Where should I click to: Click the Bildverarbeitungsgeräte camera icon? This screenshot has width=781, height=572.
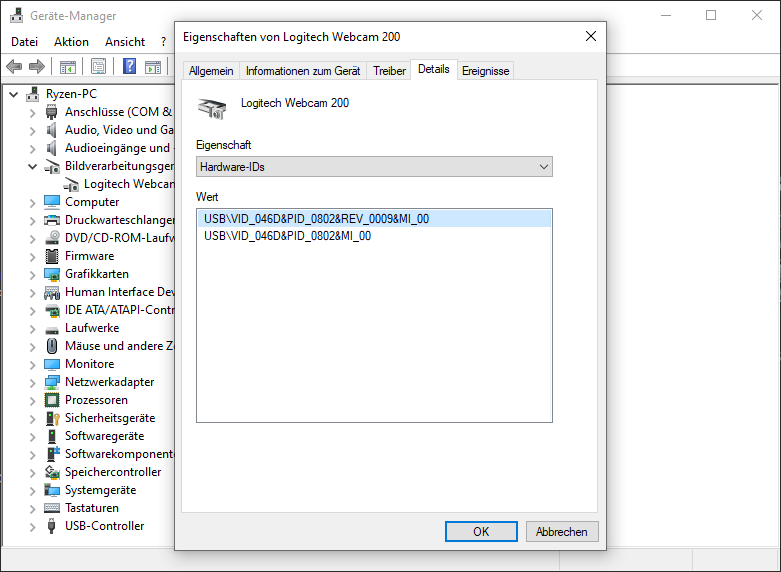52,166
